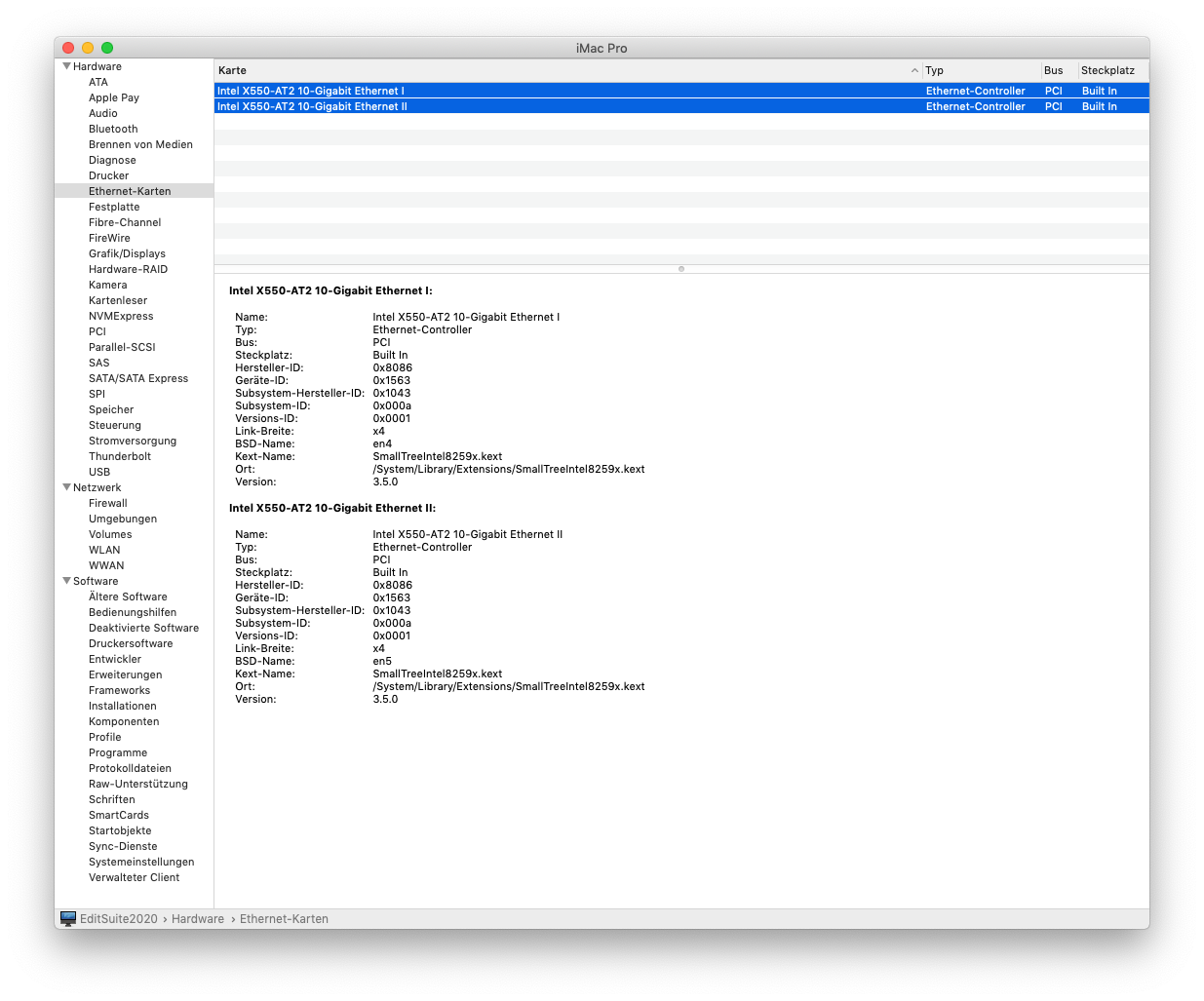This screenshot has width=1204, height=1001.
Task: Select Audio in the Hardware list
Action: (103, 113)
